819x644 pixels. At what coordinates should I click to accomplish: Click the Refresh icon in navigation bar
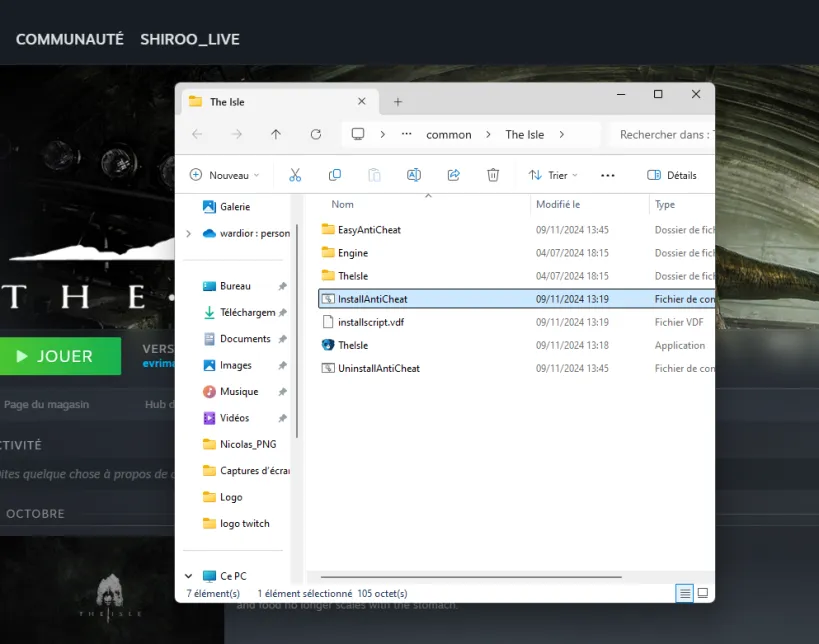[x=315, y=135]
